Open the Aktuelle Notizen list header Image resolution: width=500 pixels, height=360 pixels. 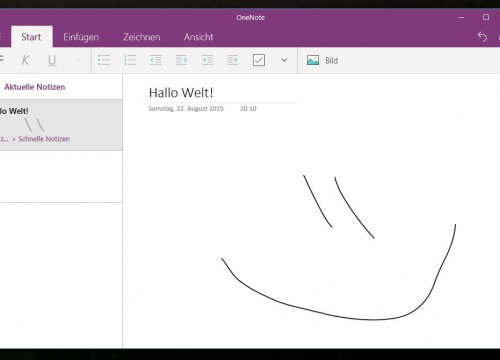[35, 87]
